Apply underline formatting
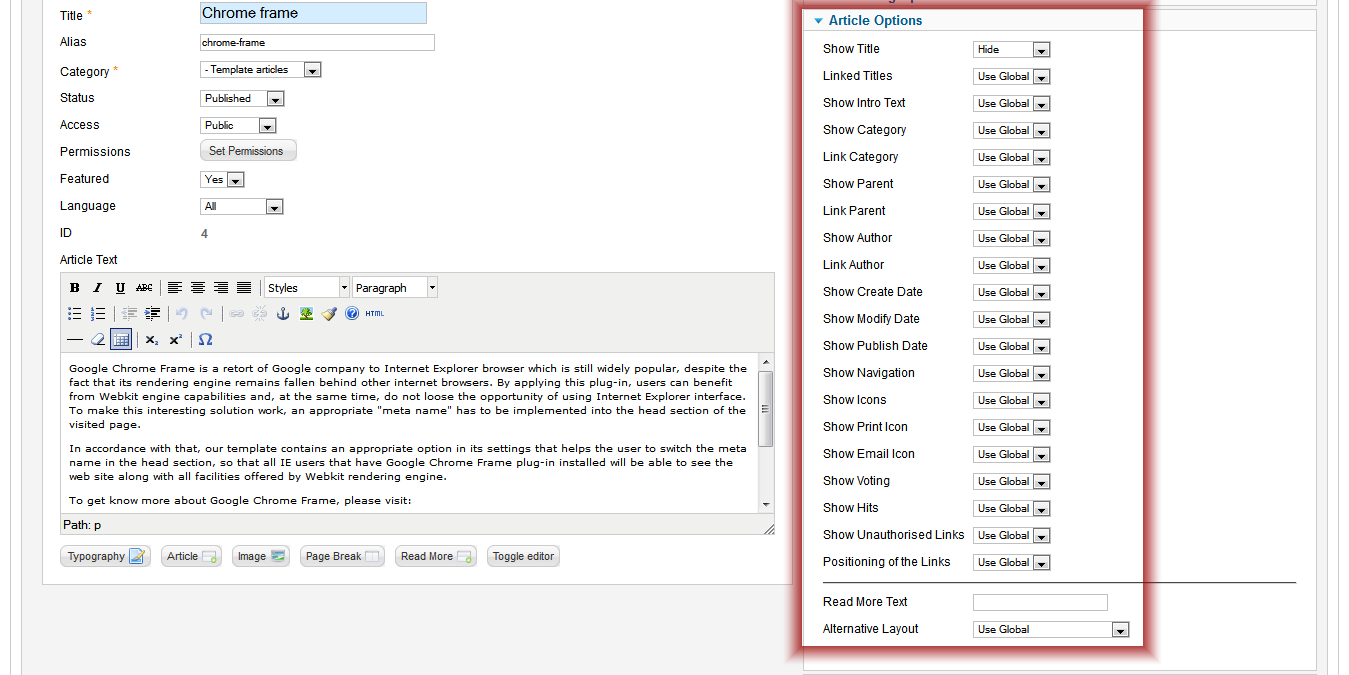This screenshot has width=1349, height=675. pos(121,288)
